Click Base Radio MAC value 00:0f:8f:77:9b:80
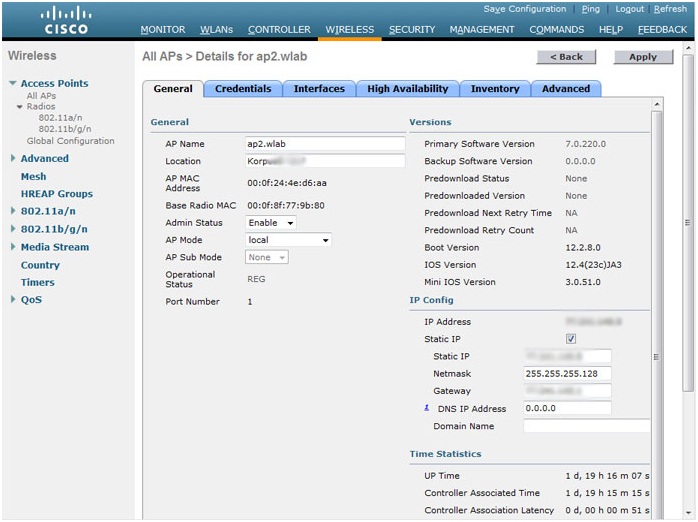 coord(286,206)
